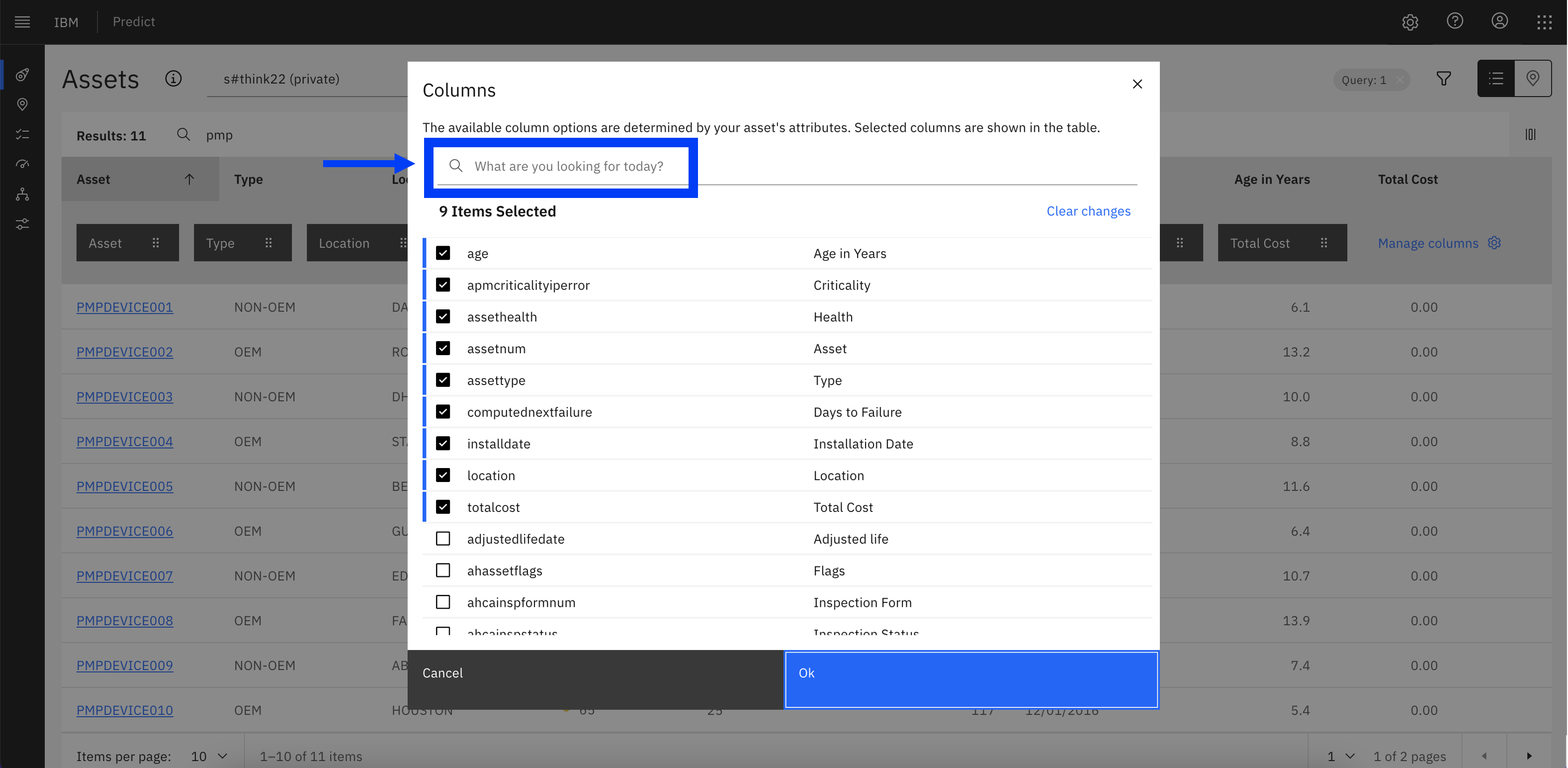Open the user profile icon

tap(1499, 21)
